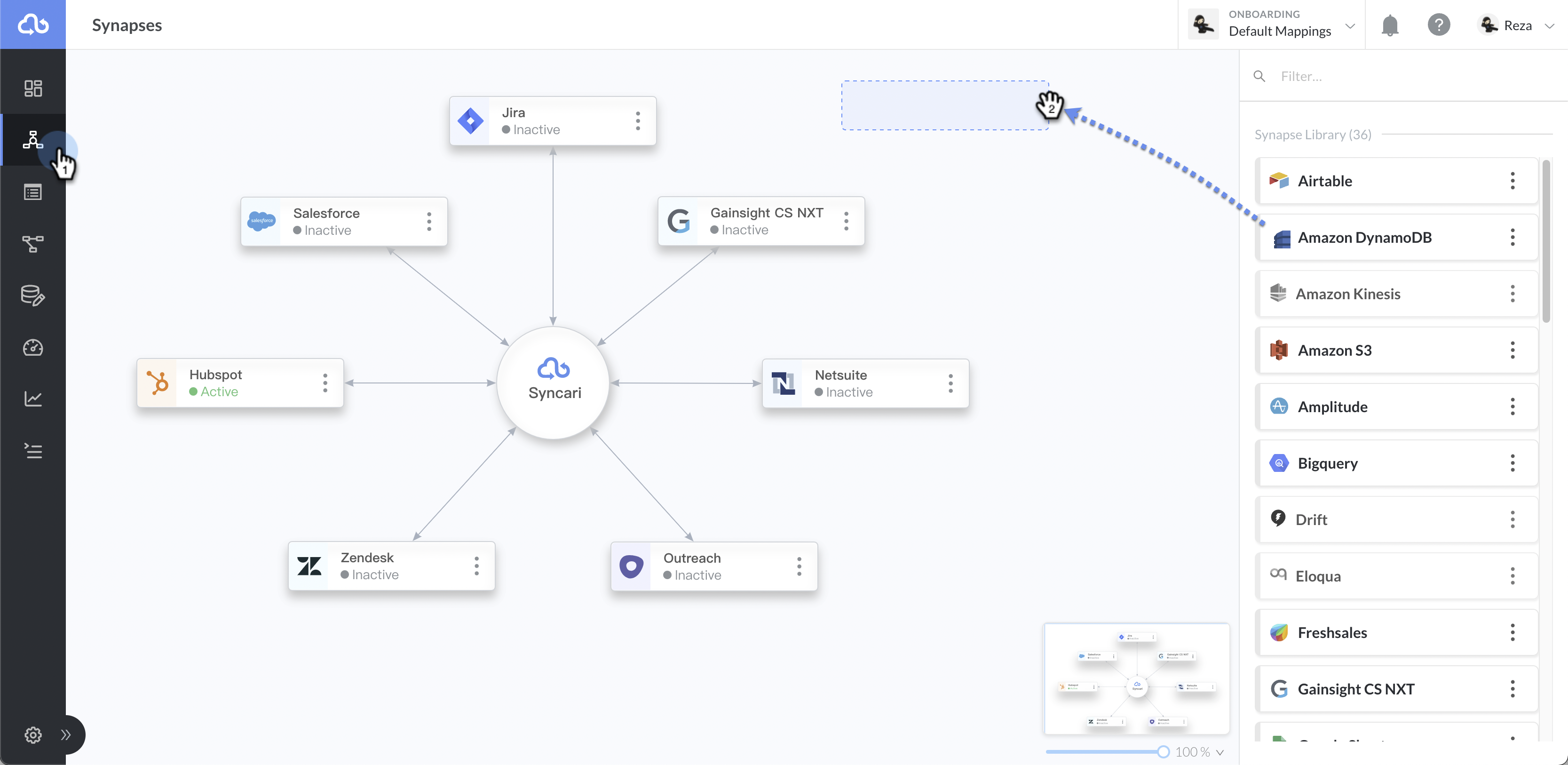
Task: Open the Jira node options menu
Action: tap(637, 120)
